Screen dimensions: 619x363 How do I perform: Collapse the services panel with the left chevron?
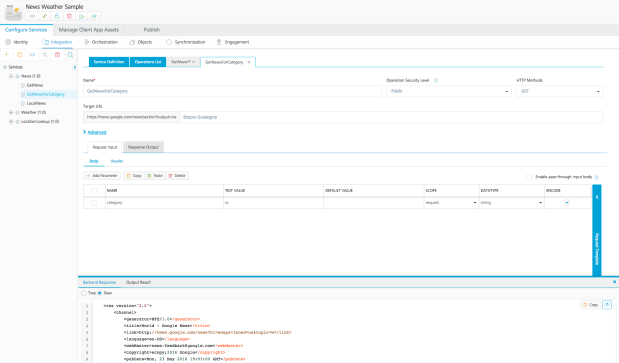tap(75, 67)
